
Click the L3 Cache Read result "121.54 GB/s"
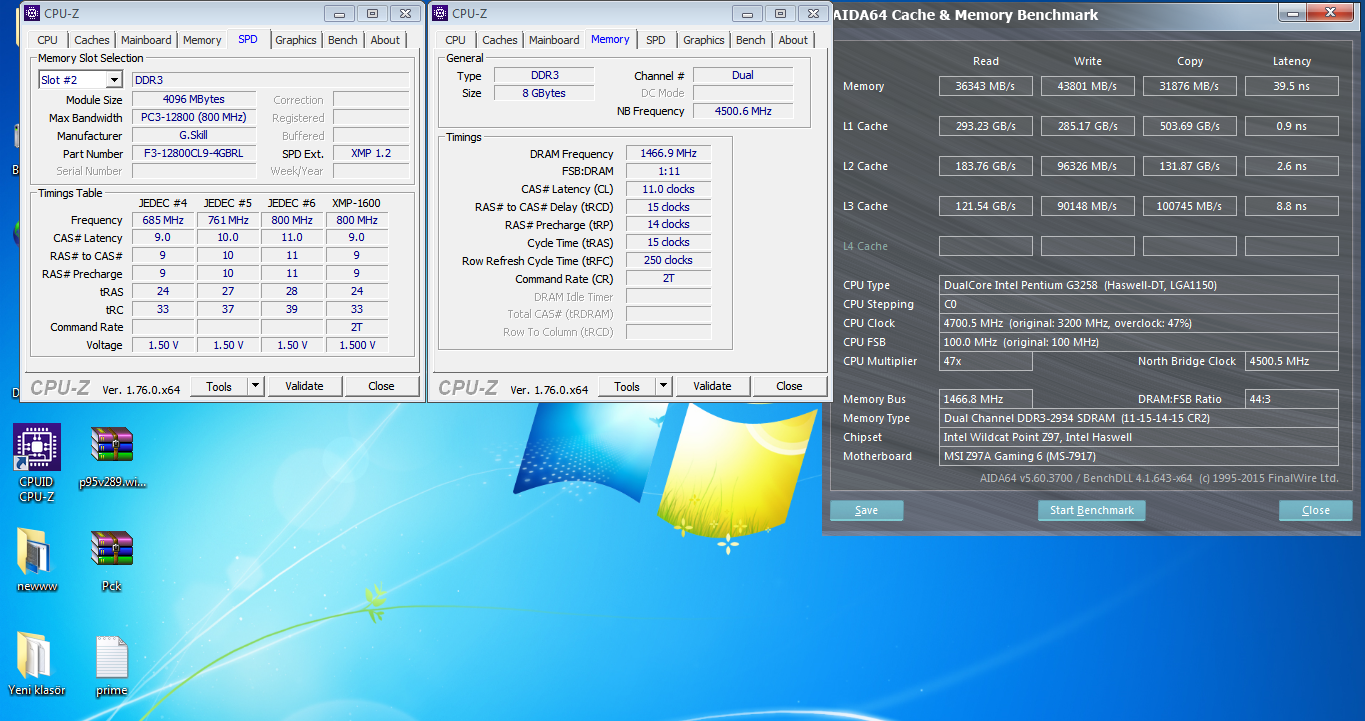(x=985, y=206)
